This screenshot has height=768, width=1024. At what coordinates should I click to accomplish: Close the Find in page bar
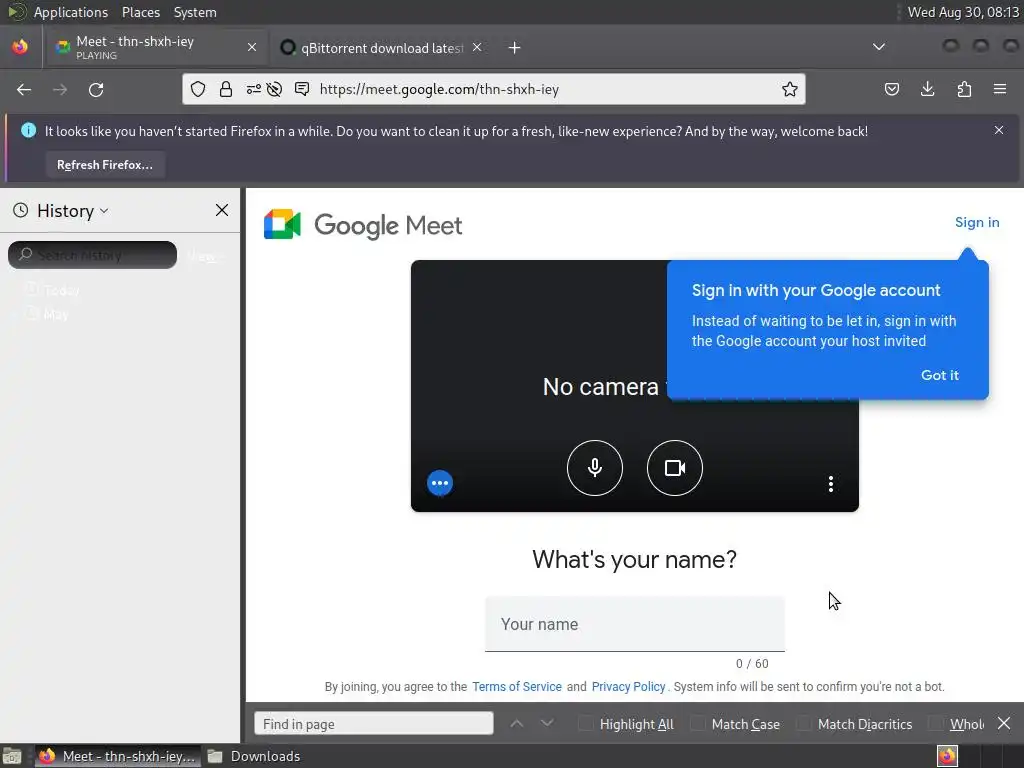(1004, 723)
